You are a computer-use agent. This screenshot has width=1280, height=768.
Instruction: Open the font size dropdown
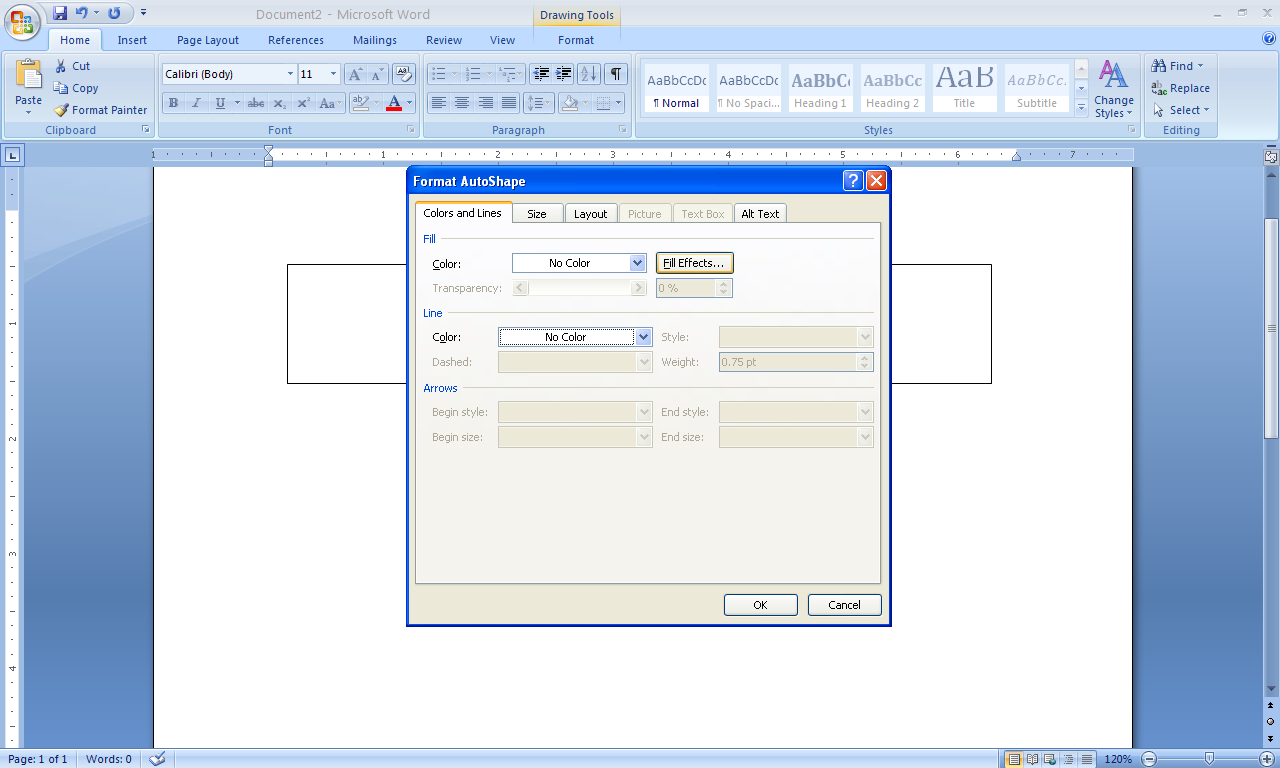click(333, 74)
